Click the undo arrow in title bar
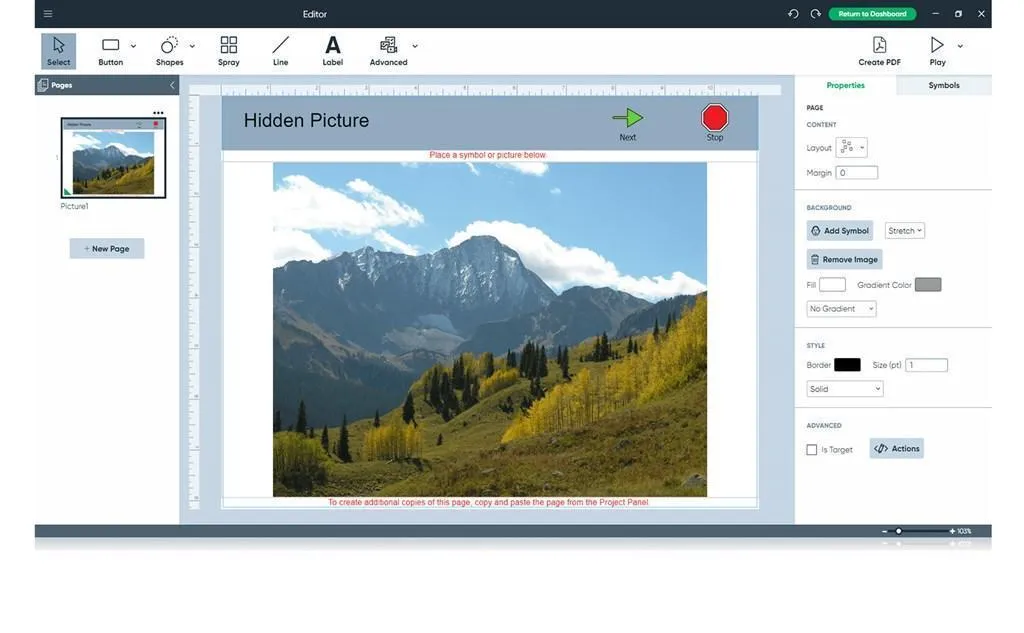Image resolution: width=1024 pixels, height=633 pixels. coord(793,14)
